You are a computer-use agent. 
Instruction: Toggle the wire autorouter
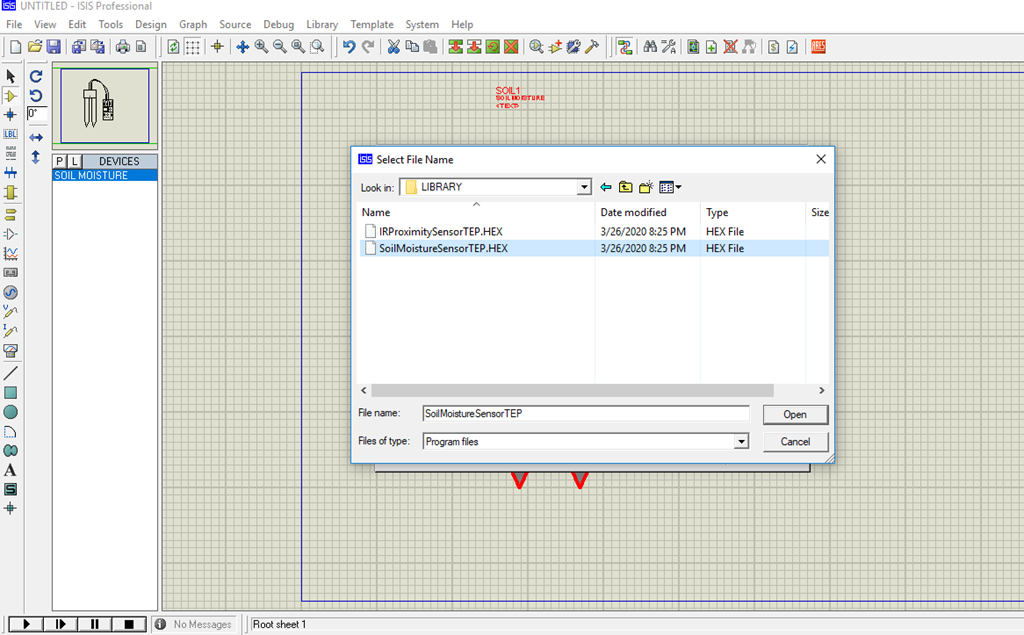626,46
